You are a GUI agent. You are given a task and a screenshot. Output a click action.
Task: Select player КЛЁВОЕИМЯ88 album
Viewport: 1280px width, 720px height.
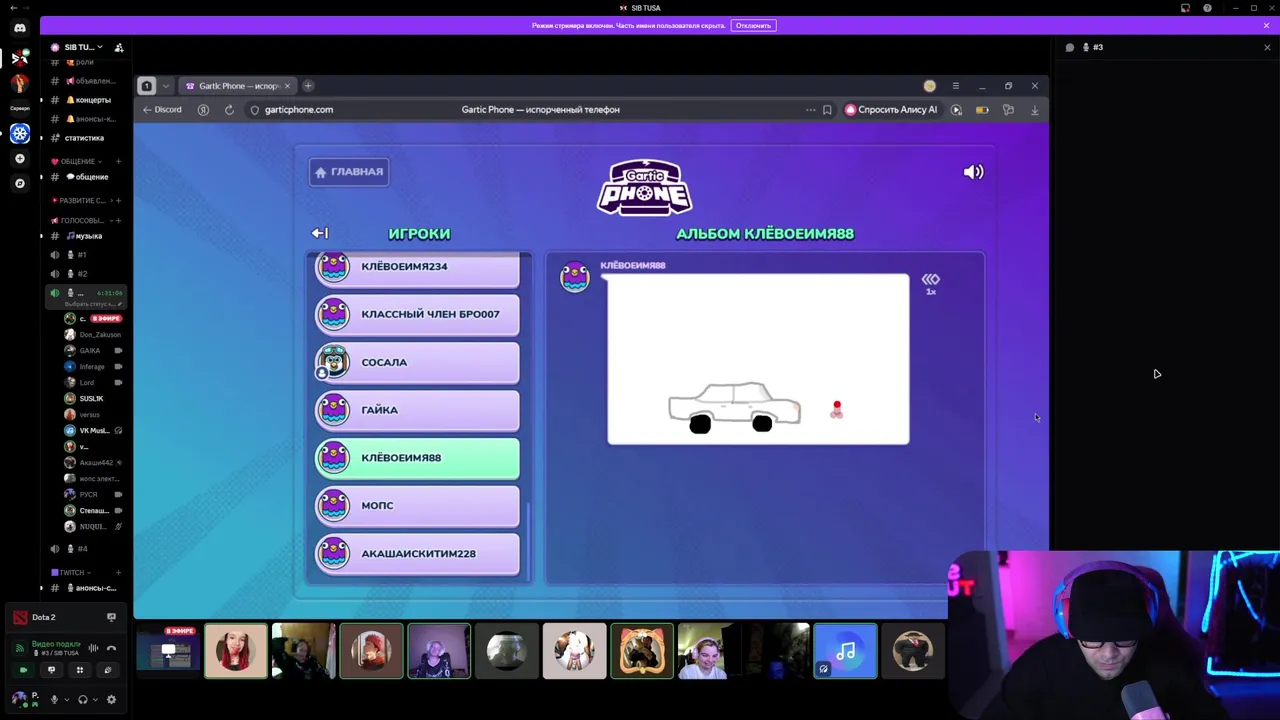(418, 458)
